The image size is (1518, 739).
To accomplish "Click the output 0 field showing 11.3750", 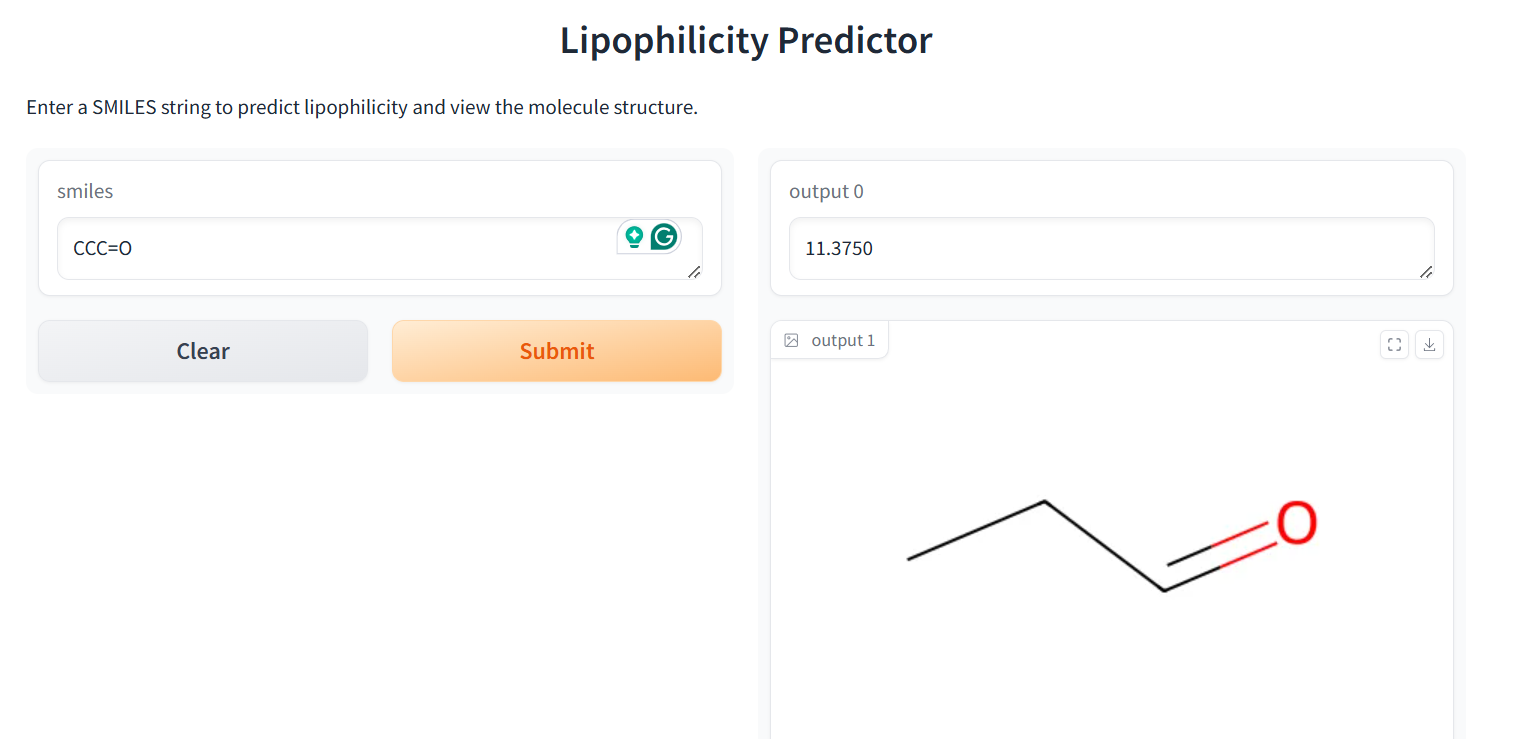I will 1100,248.
